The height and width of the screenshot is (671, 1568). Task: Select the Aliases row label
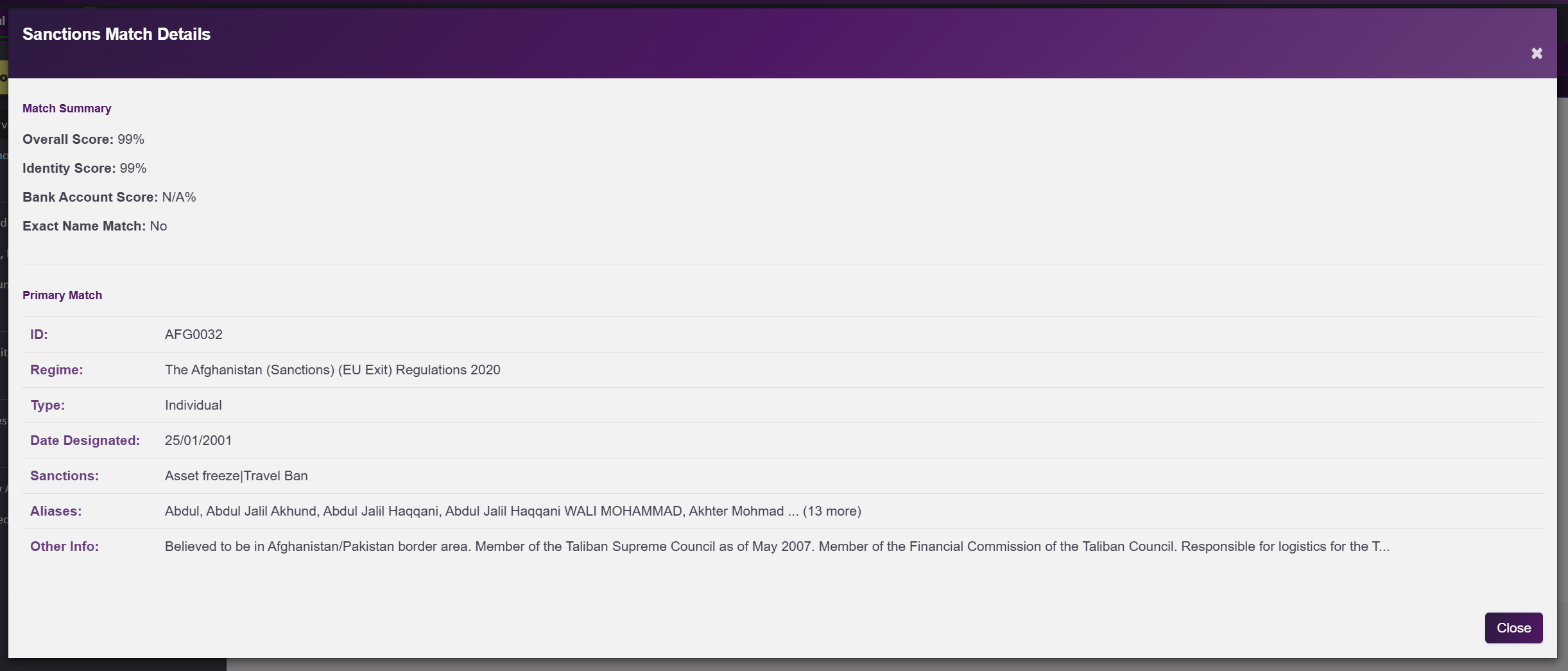(x=56, y=510)
